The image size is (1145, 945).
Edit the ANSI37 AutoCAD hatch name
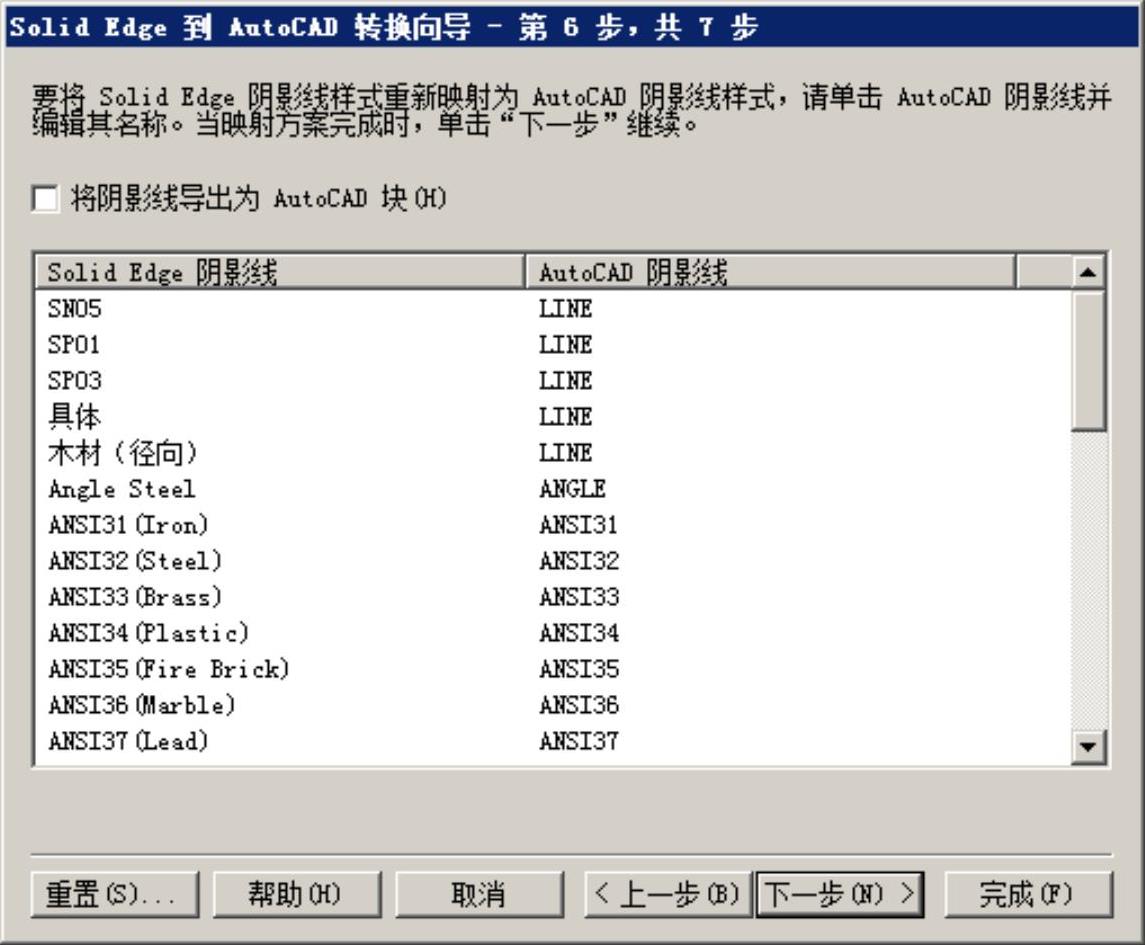click(x=578, y=741)
